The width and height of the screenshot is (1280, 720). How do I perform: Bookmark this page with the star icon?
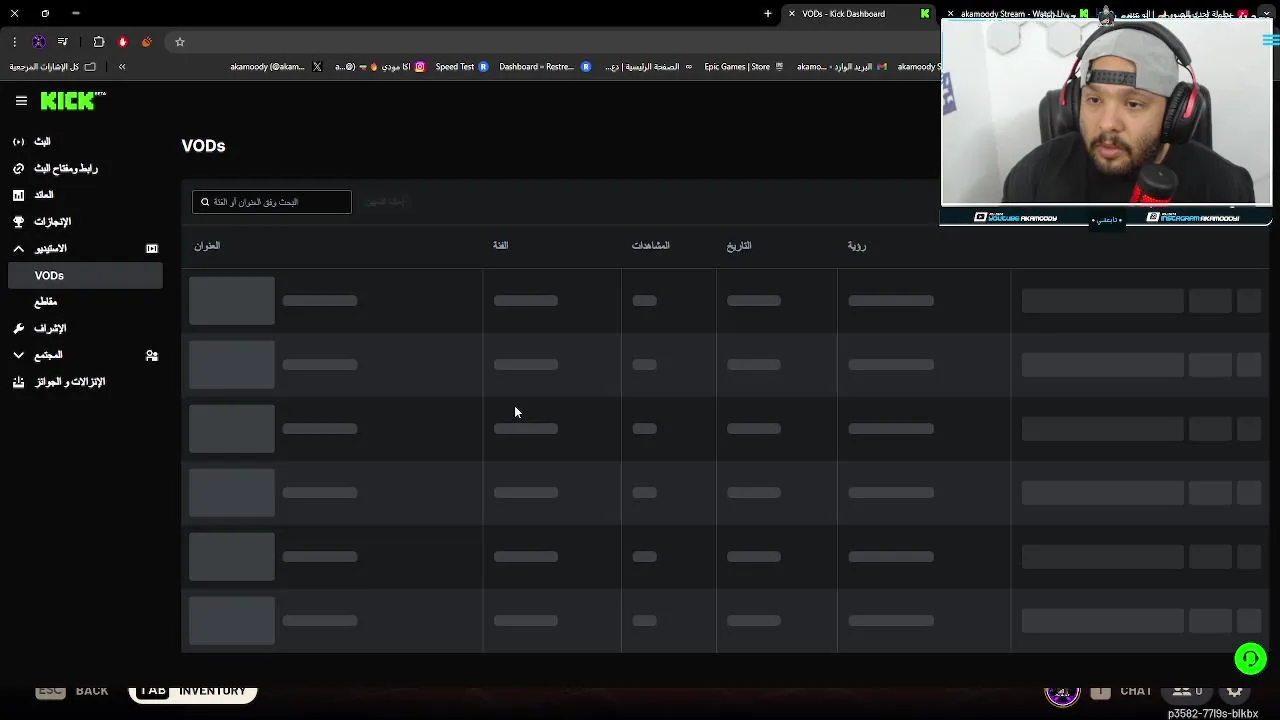coord(180,42)
